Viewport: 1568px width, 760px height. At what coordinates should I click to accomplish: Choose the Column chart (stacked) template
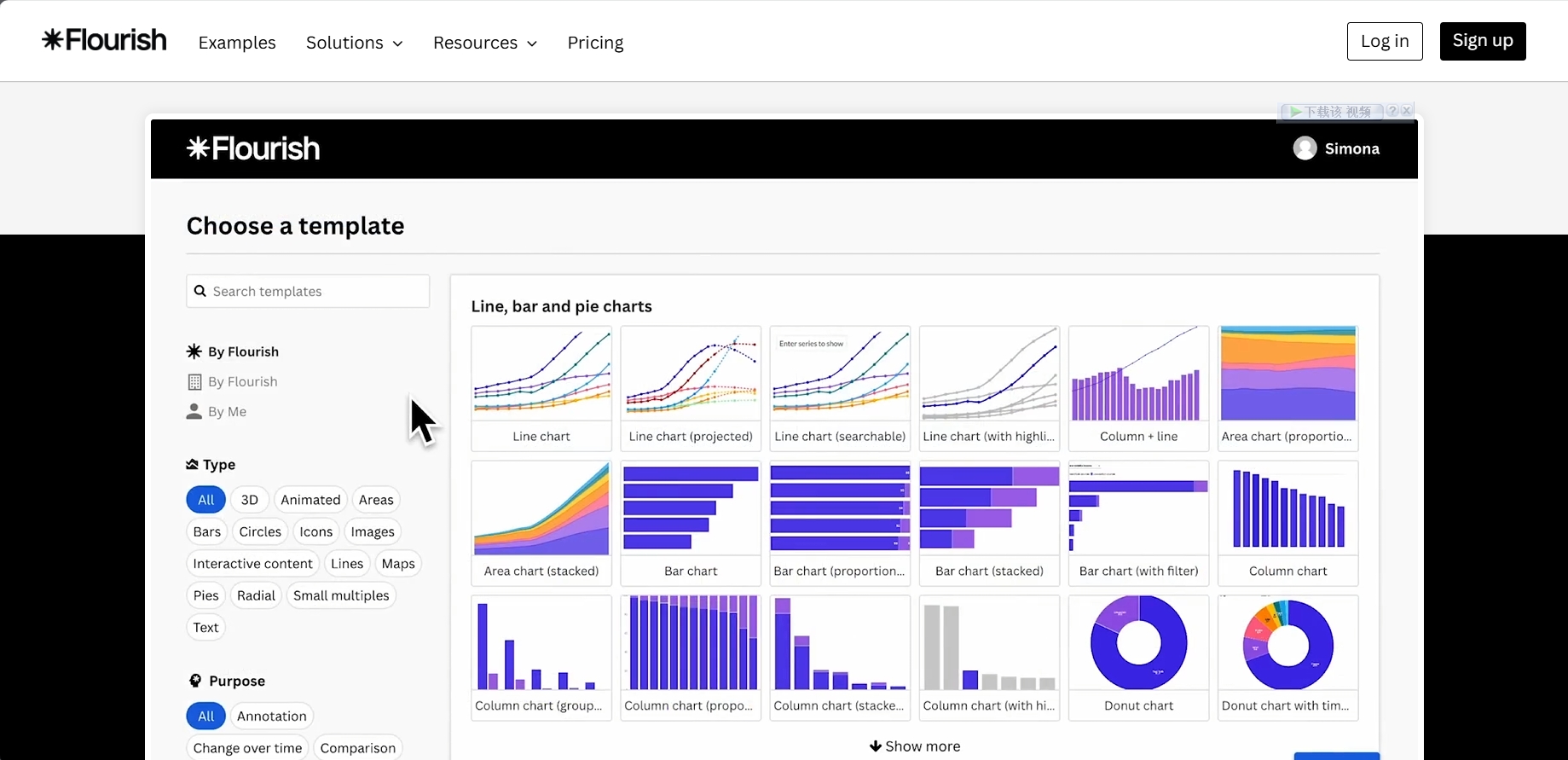(x=840, y=658)
